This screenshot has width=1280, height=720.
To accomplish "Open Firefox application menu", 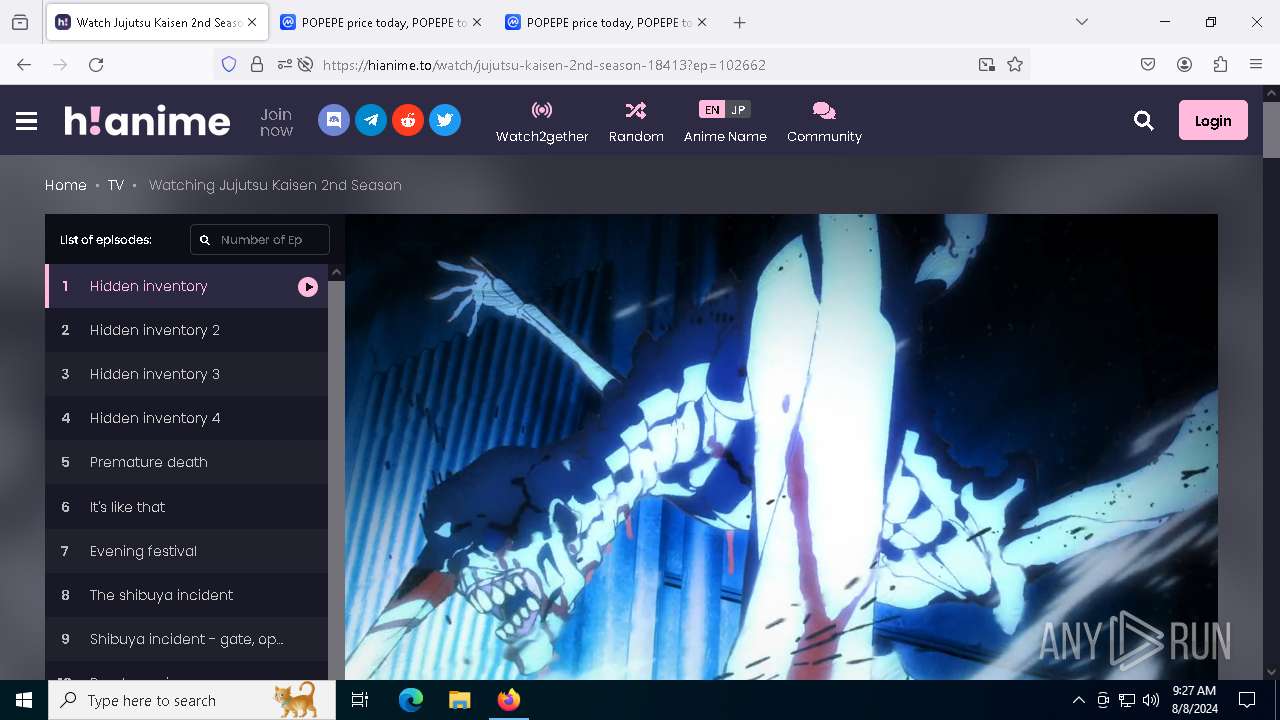I will 1256,64.
